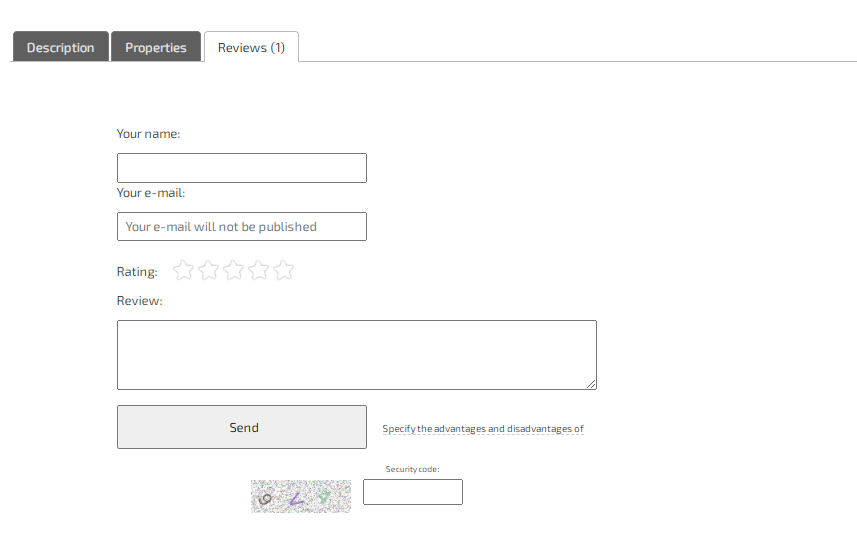
Task: Select the fifth rating star
Action: point(284,270)
